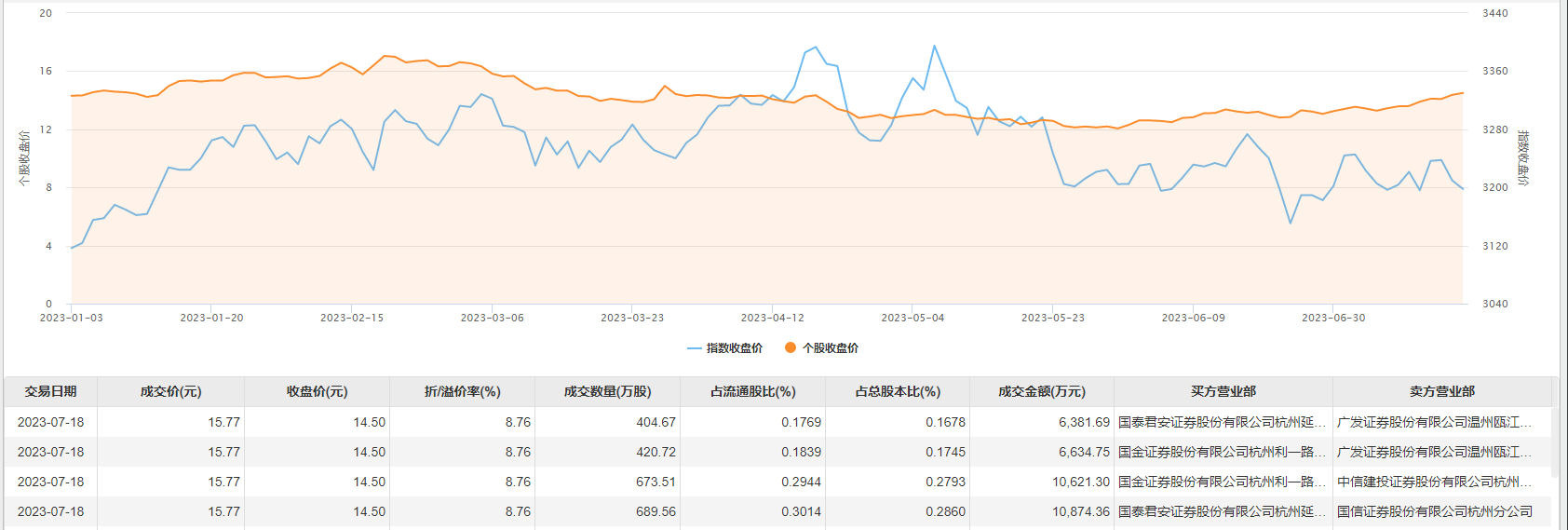Select buyer 国泰君安证券 in the 10,874.36 row

(1222, 511)
